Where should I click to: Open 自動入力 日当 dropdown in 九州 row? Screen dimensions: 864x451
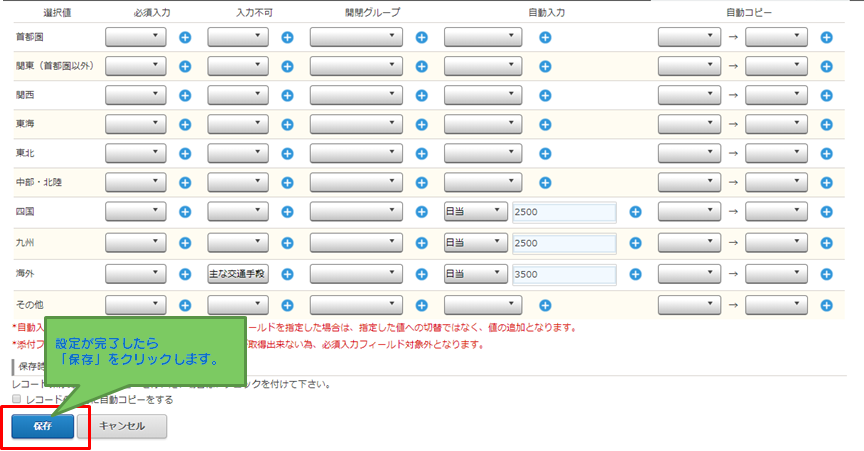476,243
